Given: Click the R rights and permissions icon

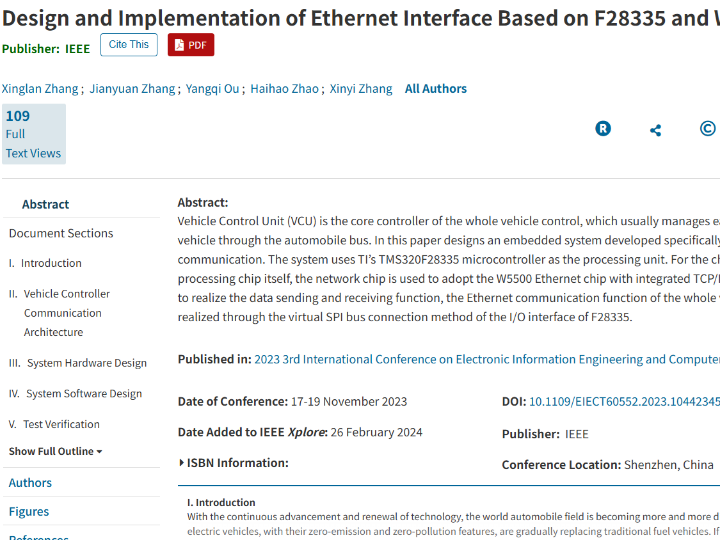Looking at the screenshot, I should point(603,129).
